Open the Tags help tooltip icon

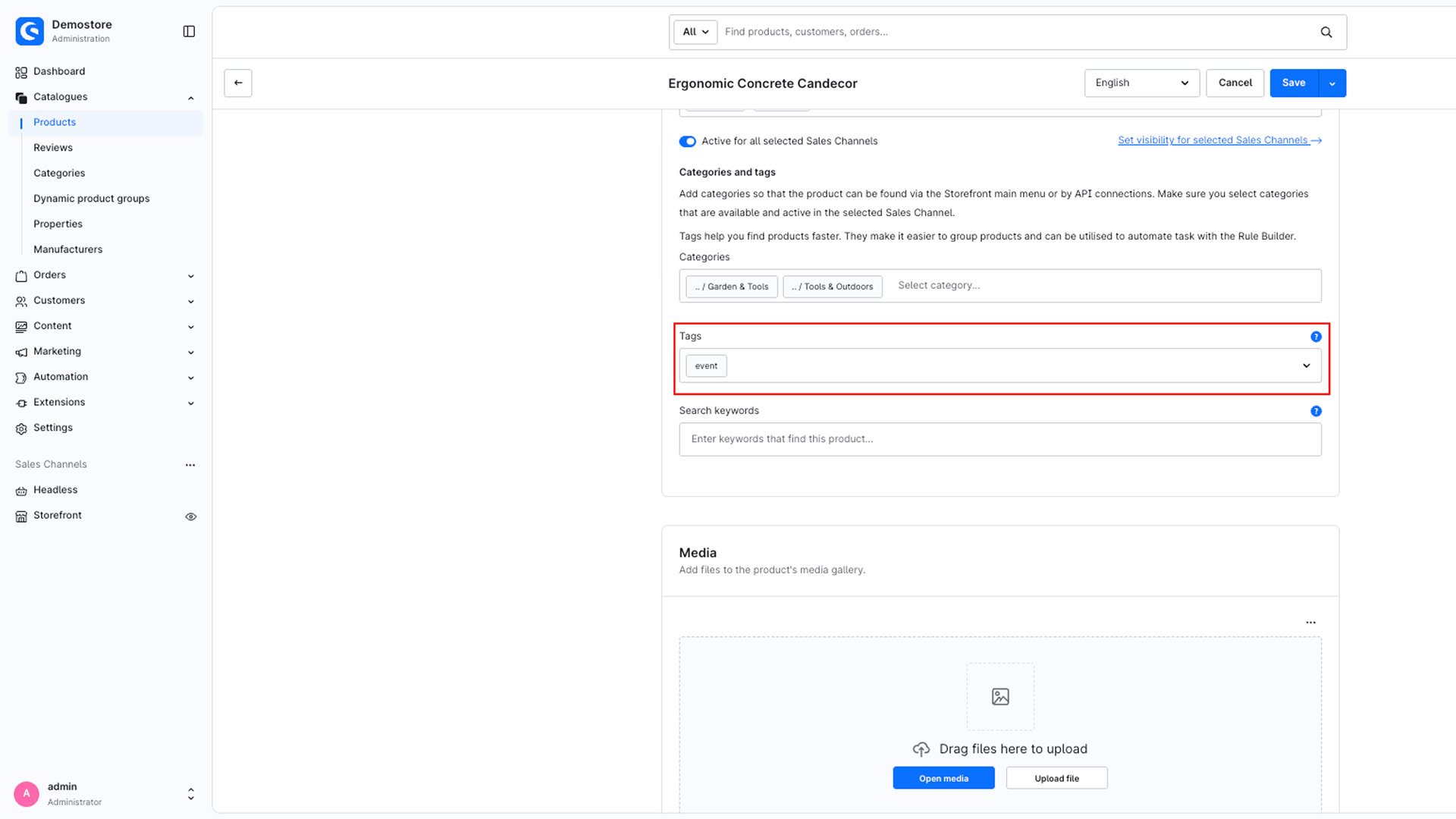click(1316, 337)
